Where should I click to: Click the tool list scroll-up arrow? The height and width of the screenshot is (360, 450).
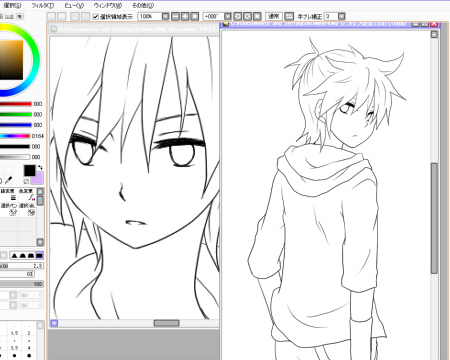pos(40,191)
